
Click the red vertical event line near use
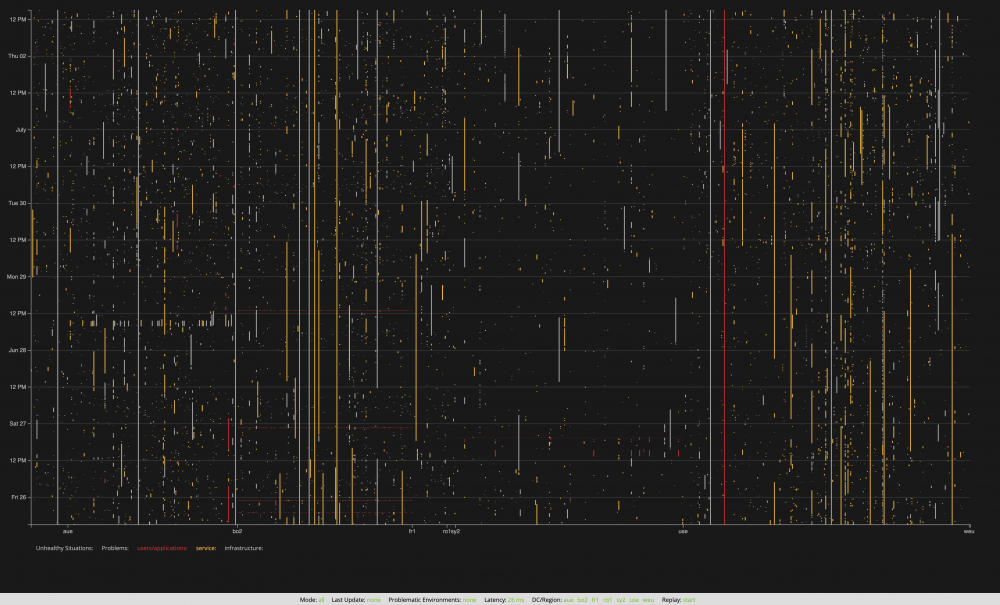click(724, 270)
